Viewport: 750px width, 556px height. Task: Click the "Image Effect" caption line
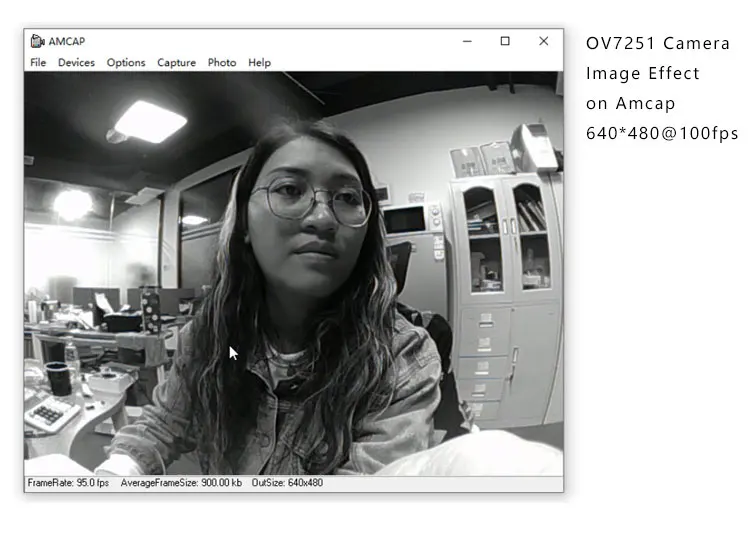643,74
